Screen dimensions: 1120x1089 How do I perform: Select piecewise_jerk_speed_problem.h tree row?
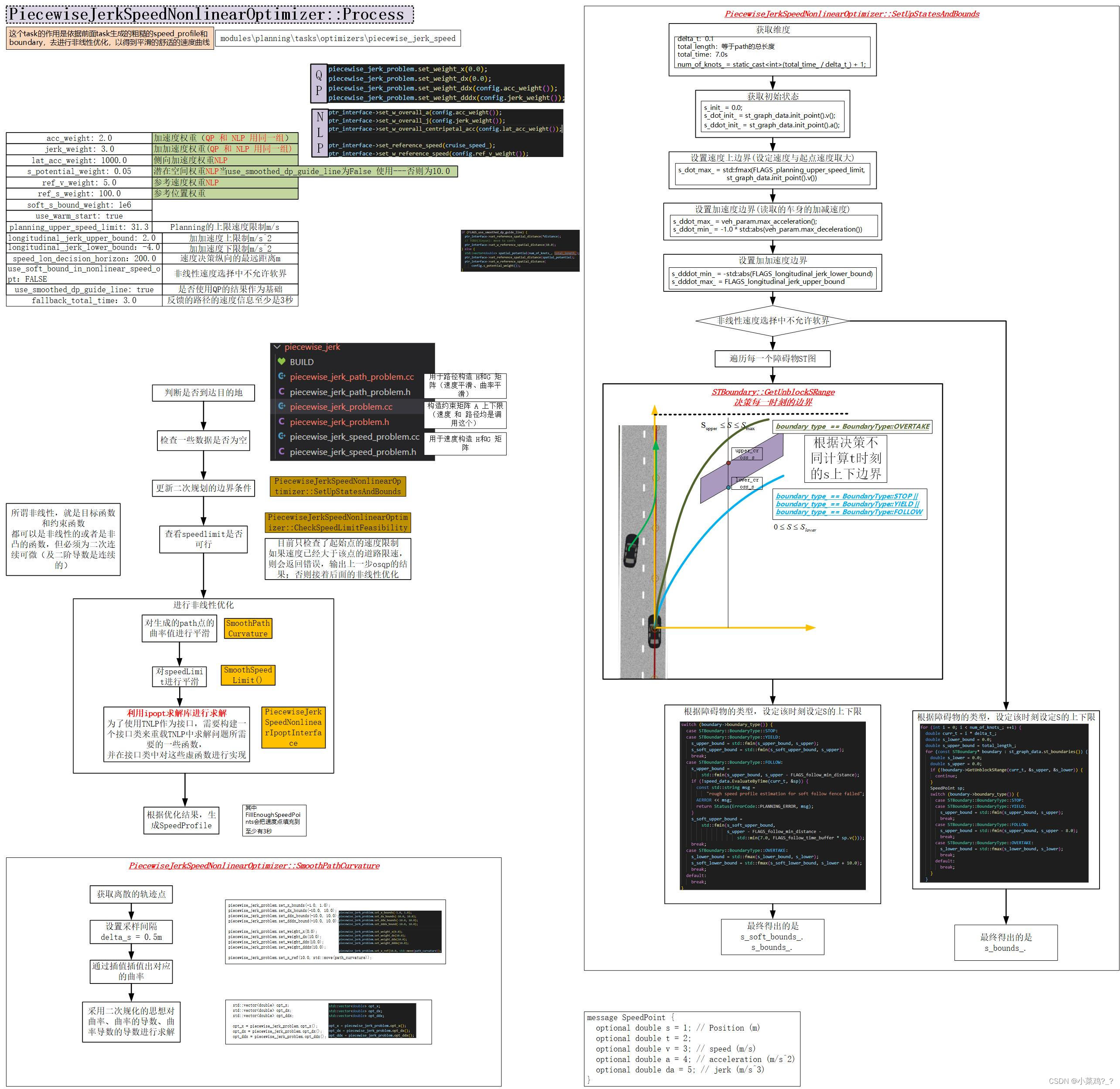click(x=352, y=452)
